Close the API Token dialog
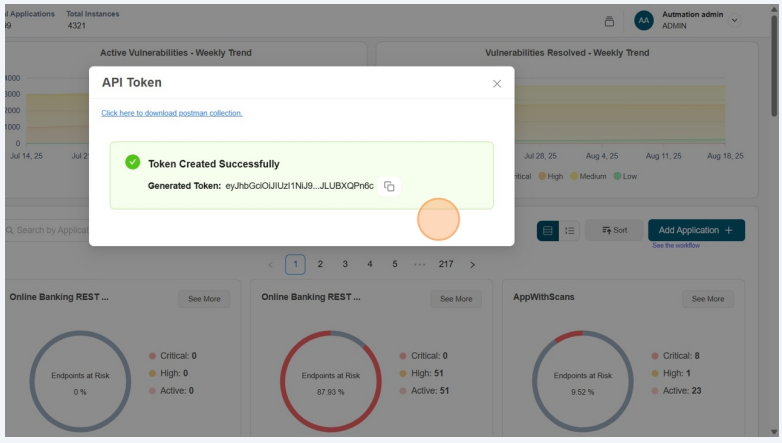The width and height of the screenshot is (782, 443). click(x=497, y=84)
